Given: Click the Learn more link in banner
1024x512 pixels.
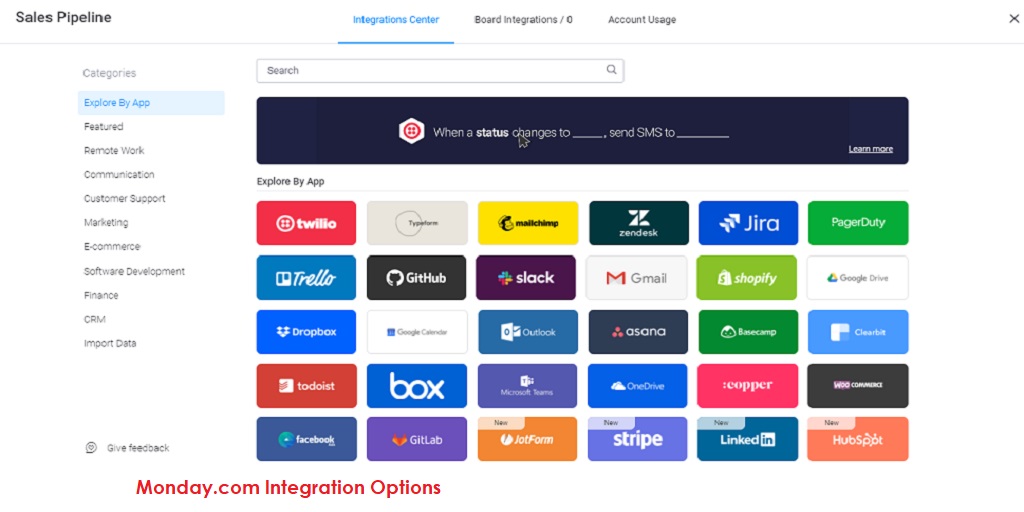Looking at the screenshot, I should coord(870,149).
